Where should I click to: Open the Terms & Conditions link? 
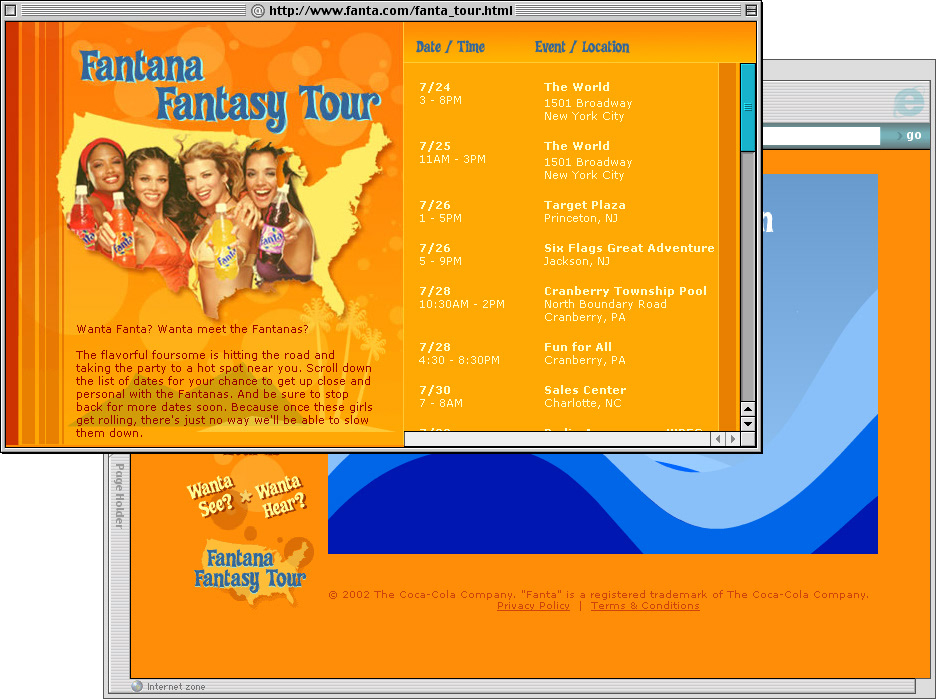[x=645, y=606]
